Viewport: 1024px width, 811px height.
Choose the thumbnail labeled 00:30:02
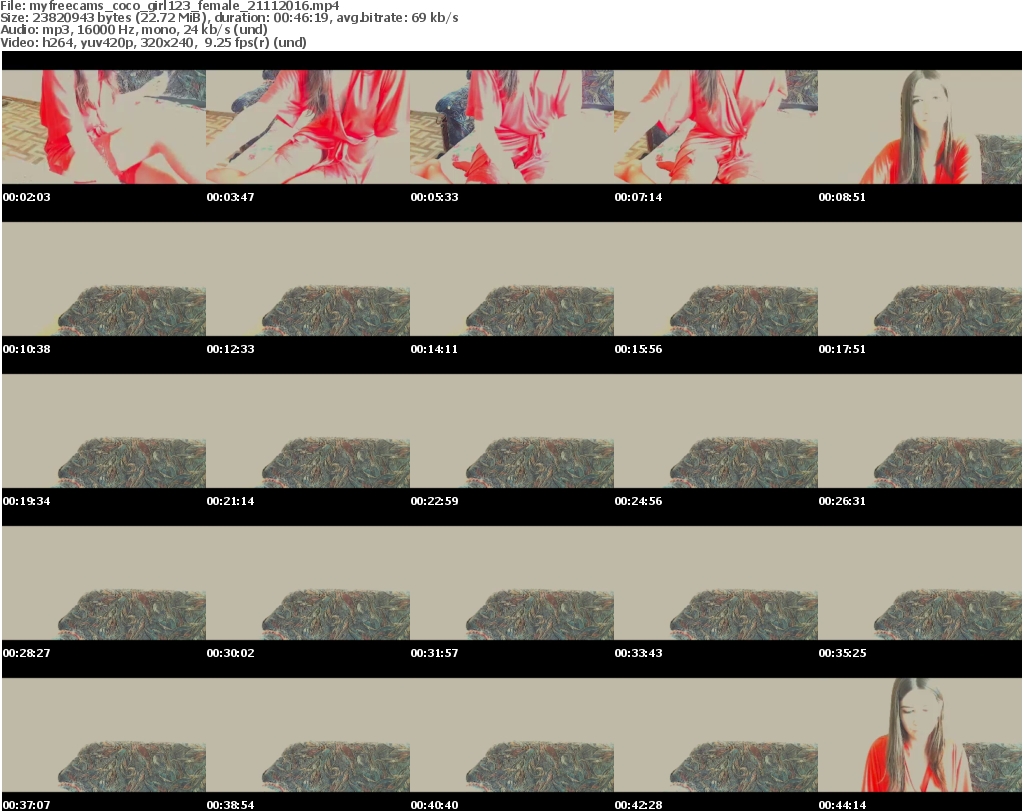[x=308, y=582]
